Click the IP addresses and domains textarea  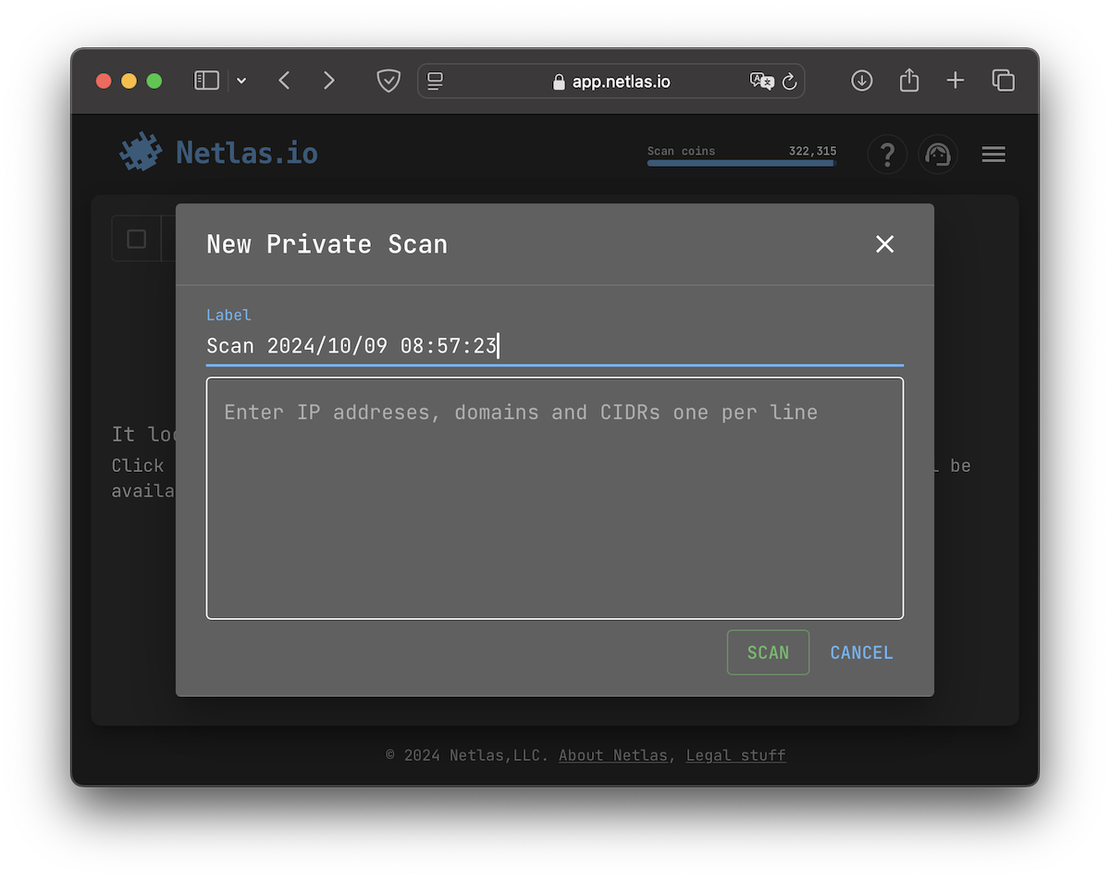click(x=554, y=498)
